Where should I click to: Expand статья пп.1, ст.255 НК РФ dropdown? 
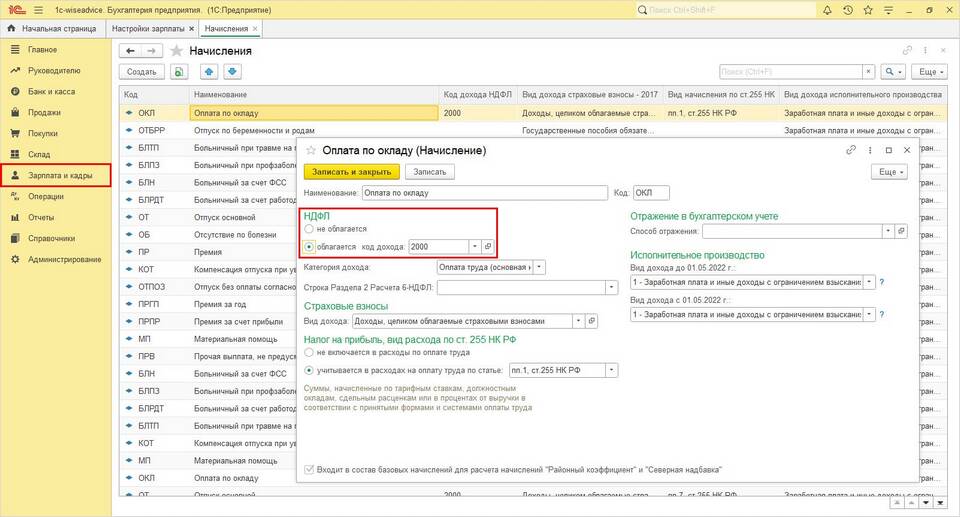coord(612,371)
